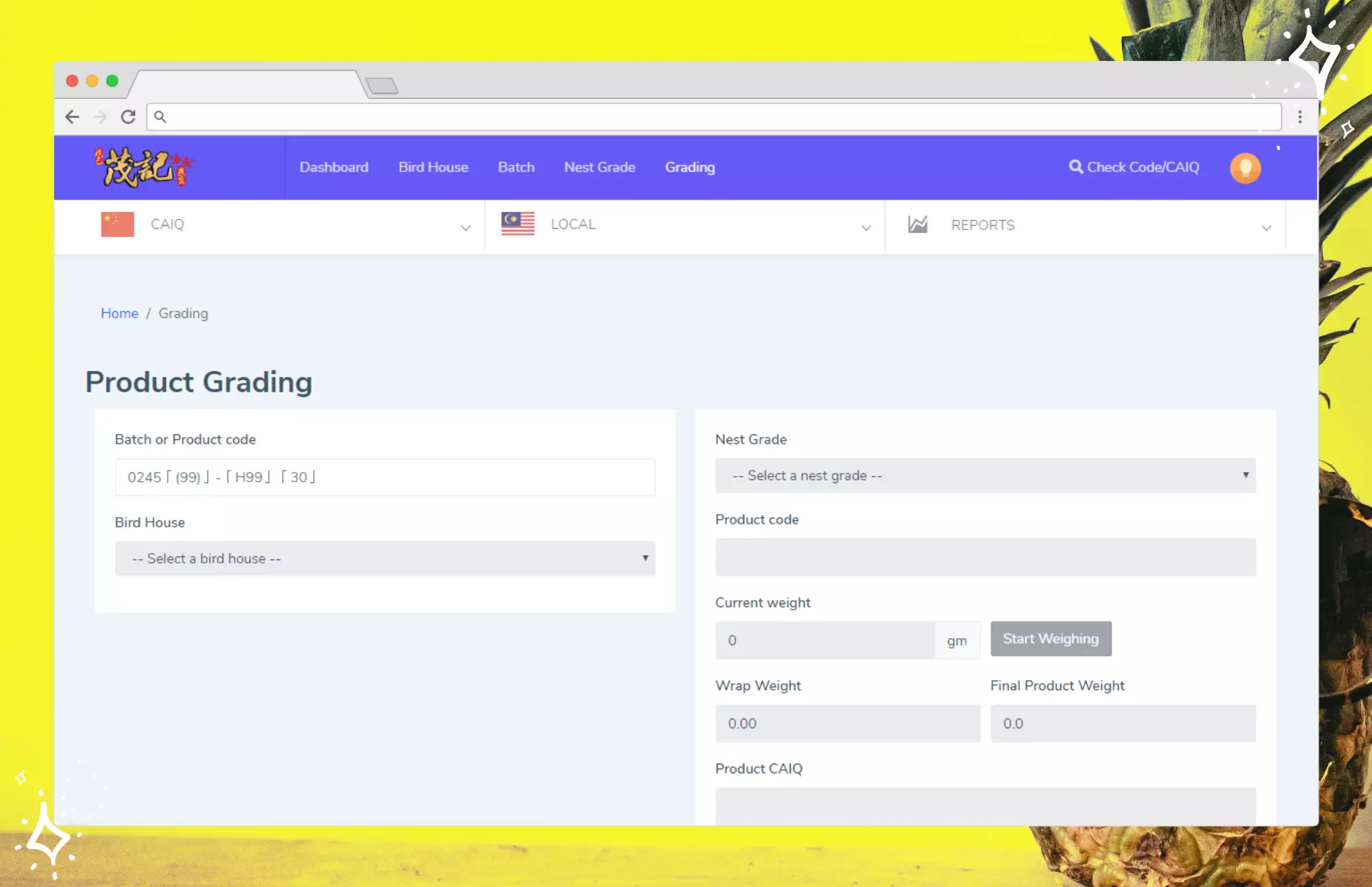Click the China flag icon beside CAIQ
Viewport: 1372px width, 887px height.
[x=117, y=224]
